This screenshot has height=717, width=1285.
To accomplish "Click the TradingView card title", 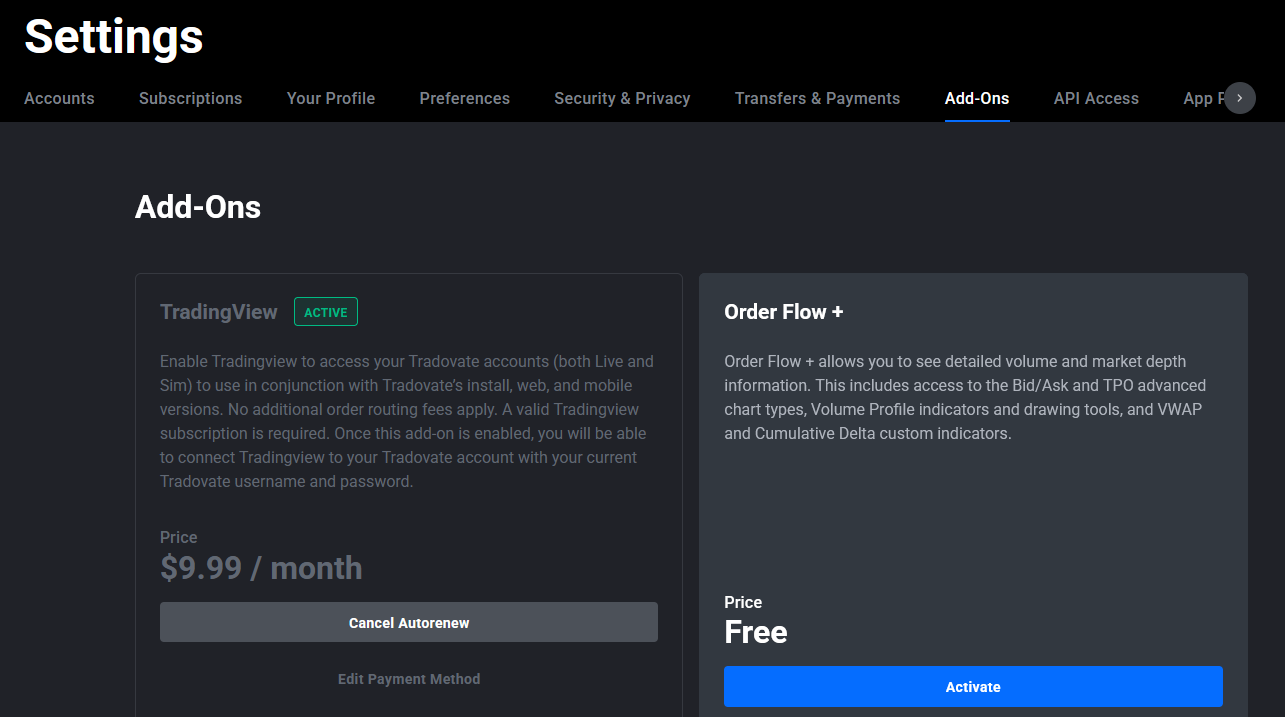I will point(219,312).
